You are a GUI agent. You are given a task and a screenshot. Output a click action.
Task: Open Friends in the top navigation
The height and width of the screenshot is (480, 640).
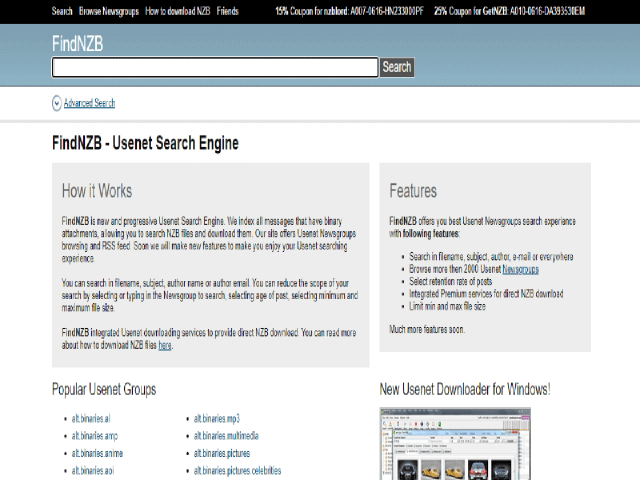point(227,11)
